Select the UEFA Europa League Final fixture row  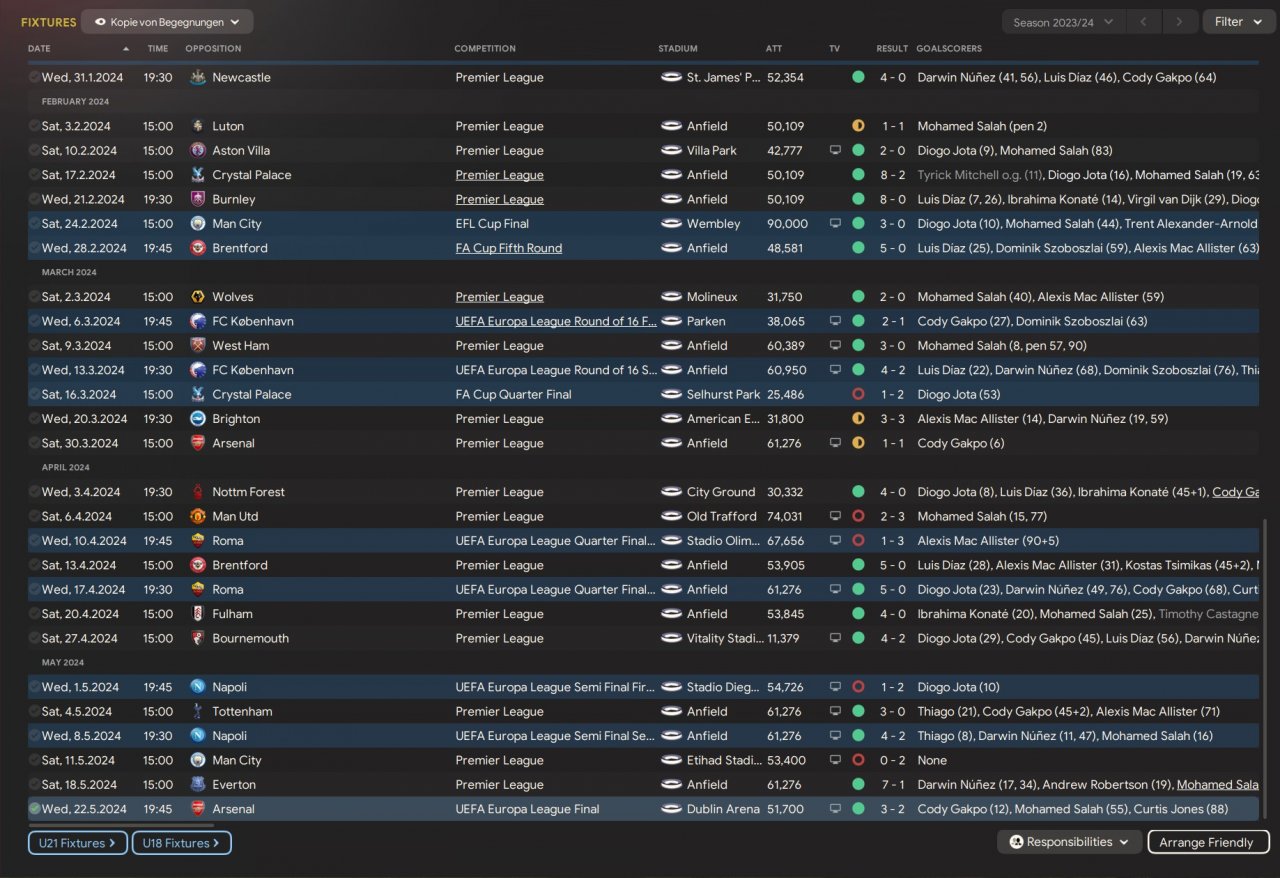pos(643,809)
